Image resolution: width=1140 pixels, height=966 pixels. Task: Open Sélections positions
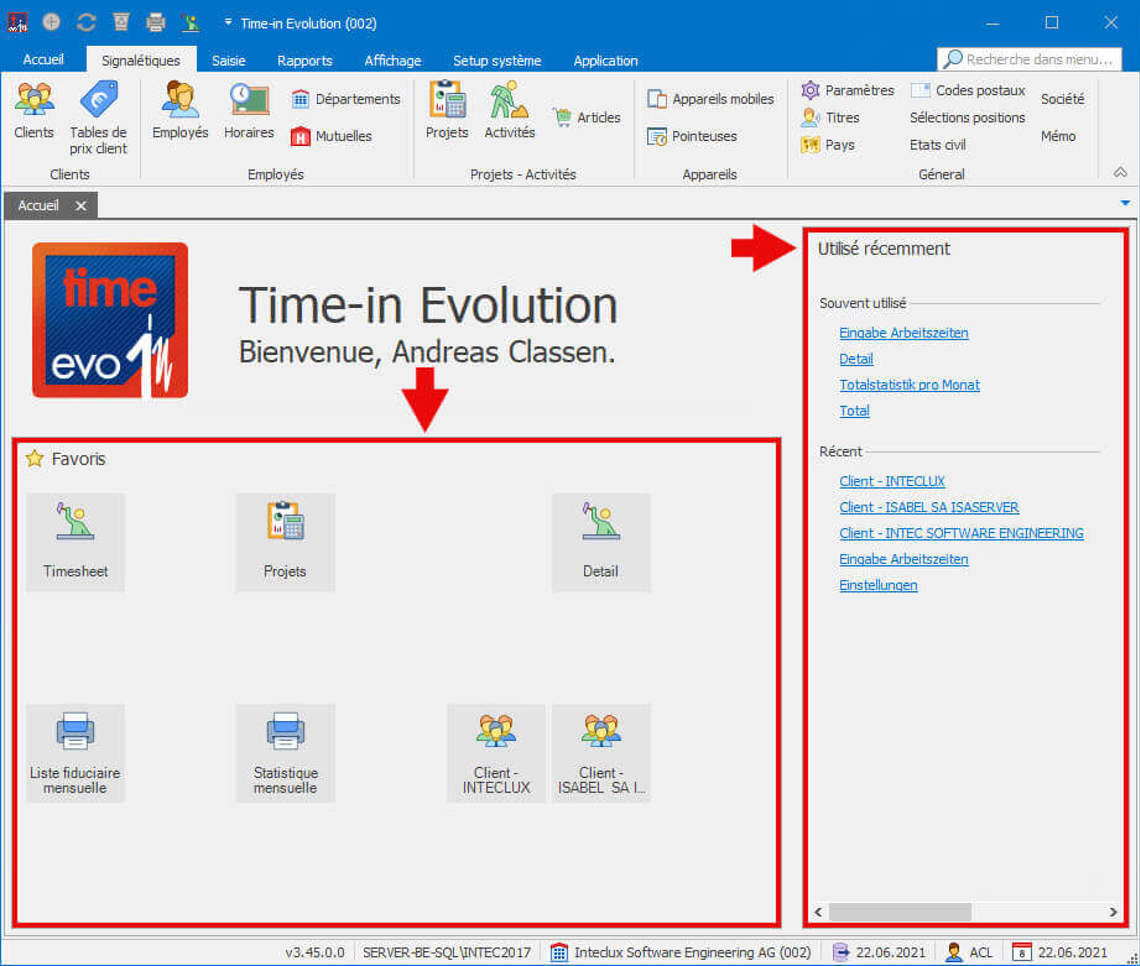(967, 117)
